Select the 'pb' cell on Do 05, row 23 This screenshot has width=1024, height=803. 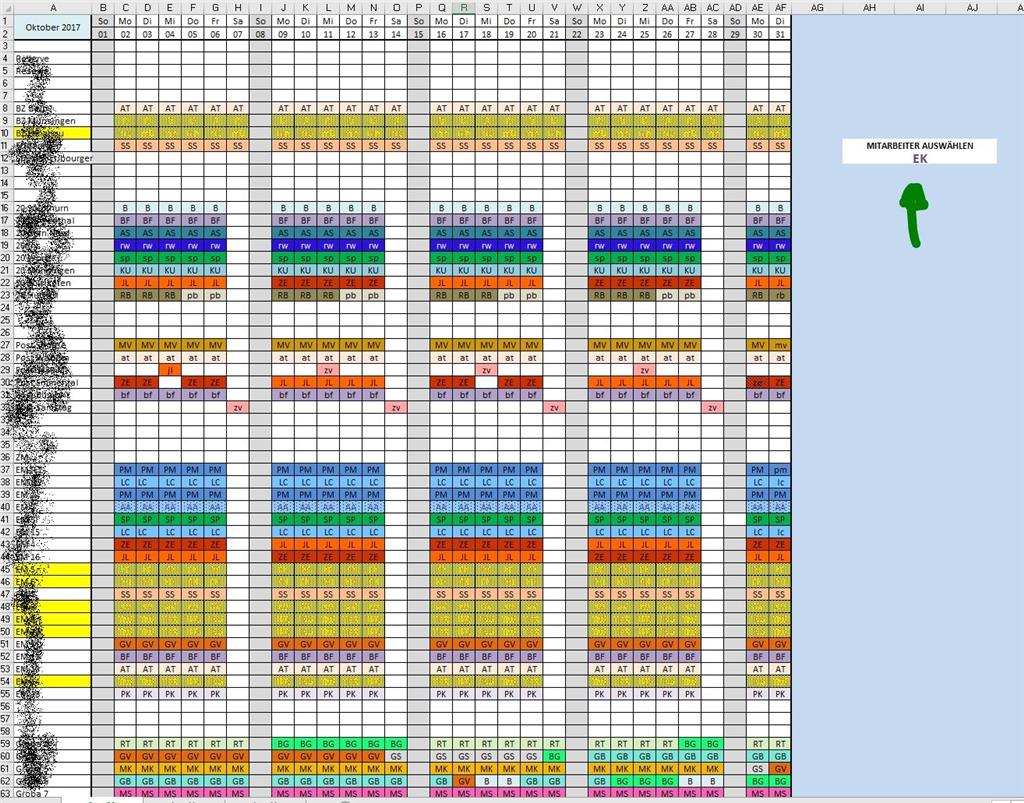click(x=193, y=295)
